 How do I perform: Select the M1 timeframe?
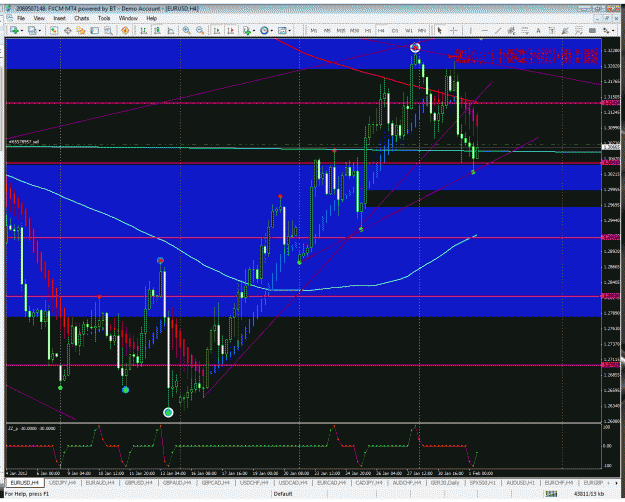(314, 31)
